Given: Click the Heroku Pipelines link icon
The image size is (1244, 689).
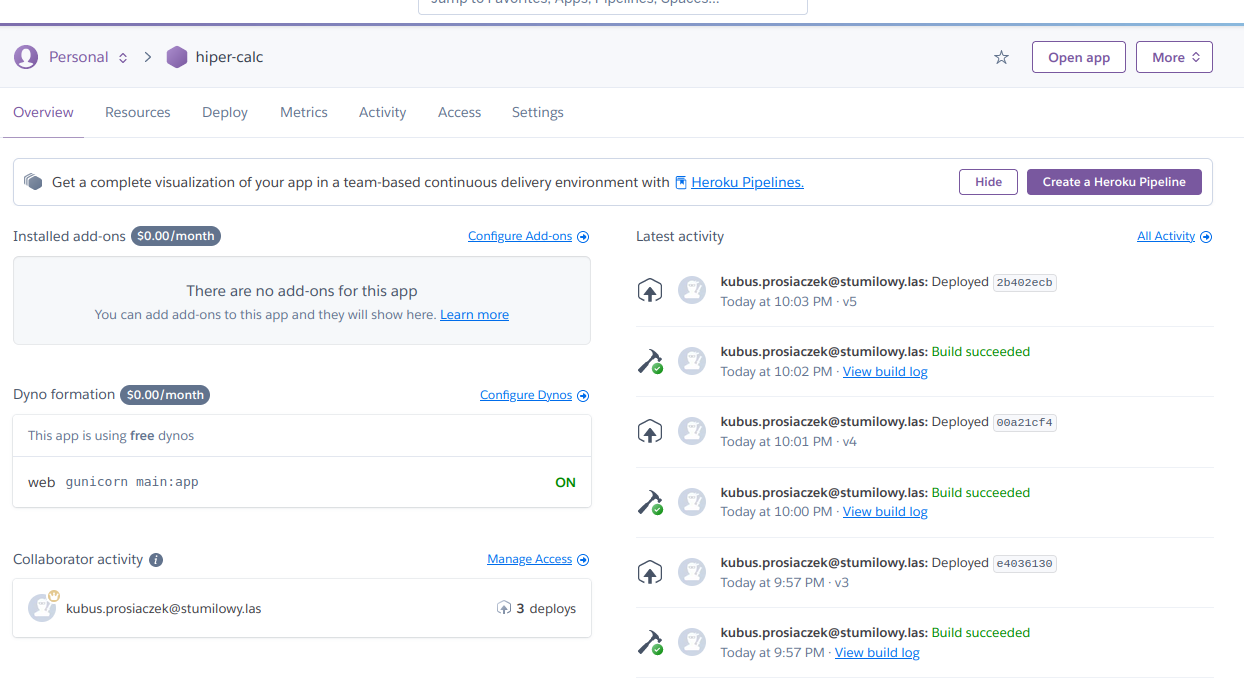Looking at the screenshot, I should [681, 182].
